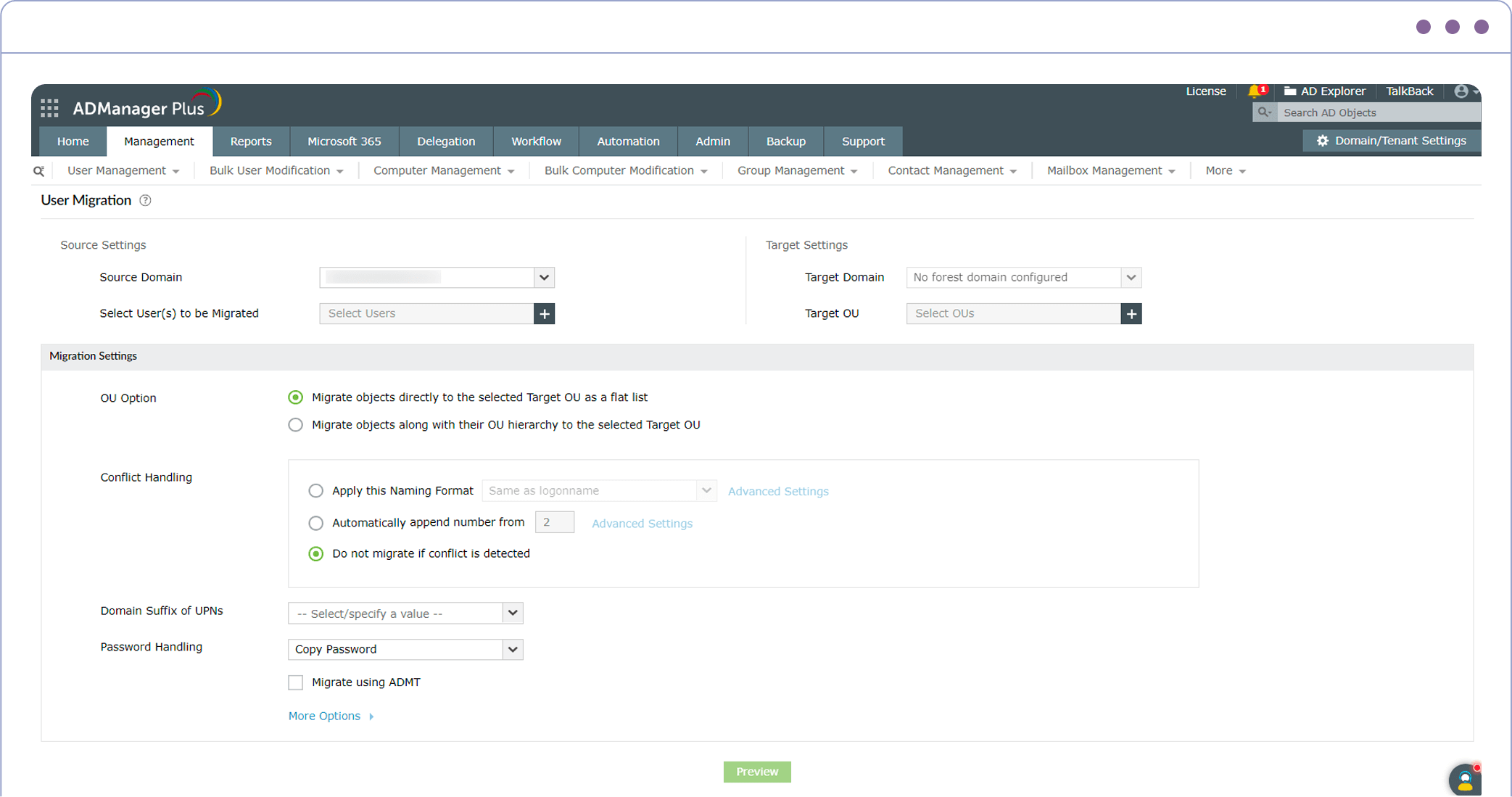Open the ADManager Plus apps grid icon
Screen dimensions: 1512x797
(49, 107)
